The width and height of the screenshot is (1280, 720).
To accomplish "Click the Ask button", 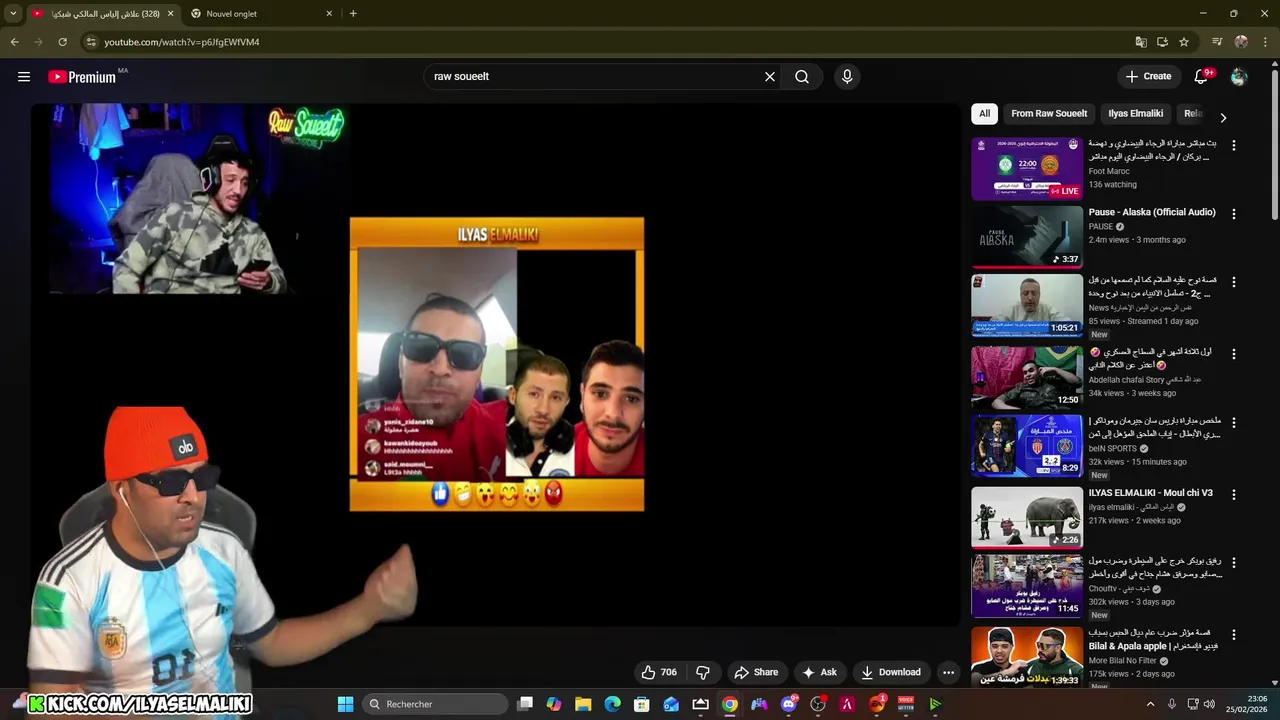I will (819, 672).
